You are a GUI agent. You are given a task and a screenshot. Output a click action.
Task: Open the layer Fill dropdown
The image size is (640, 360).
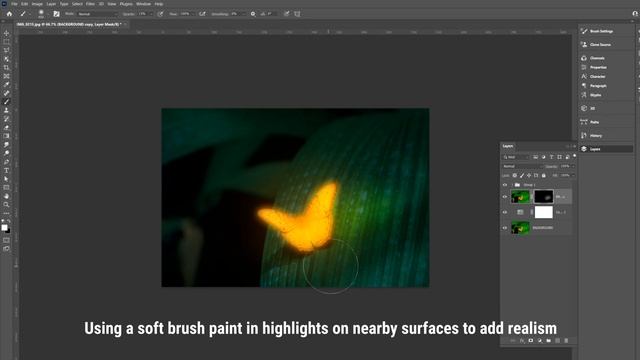tap(573, 176)
